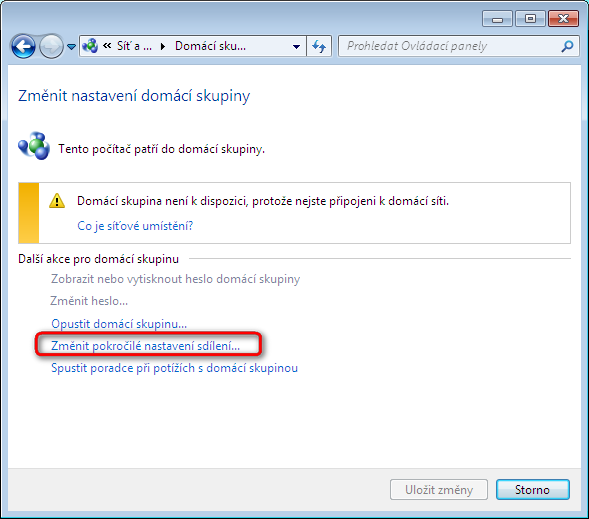Expand arrow between Síť and Domácí breadcrumbs

tap(163, 46)
